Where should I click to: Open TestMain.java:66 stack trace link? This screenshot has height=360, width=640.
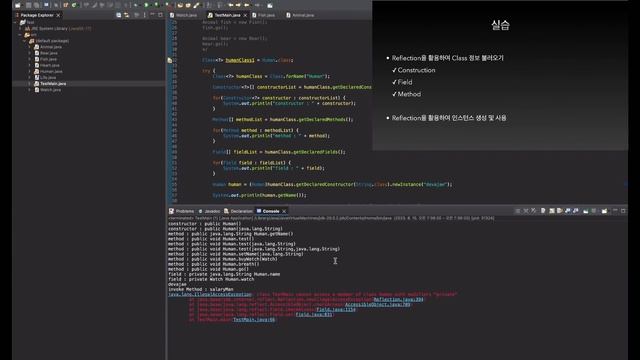pyautogui.click(x=254, y=320)
